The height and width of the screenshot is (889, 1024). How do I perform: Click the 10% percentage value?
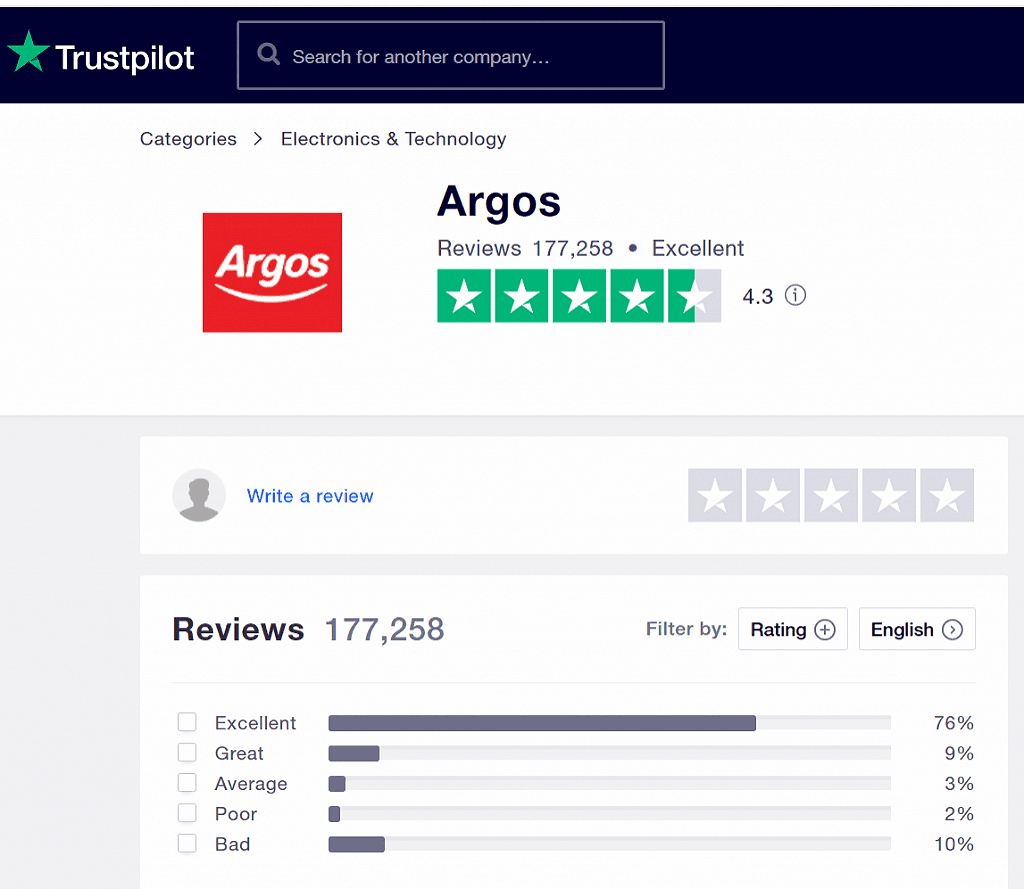[953, 844]
